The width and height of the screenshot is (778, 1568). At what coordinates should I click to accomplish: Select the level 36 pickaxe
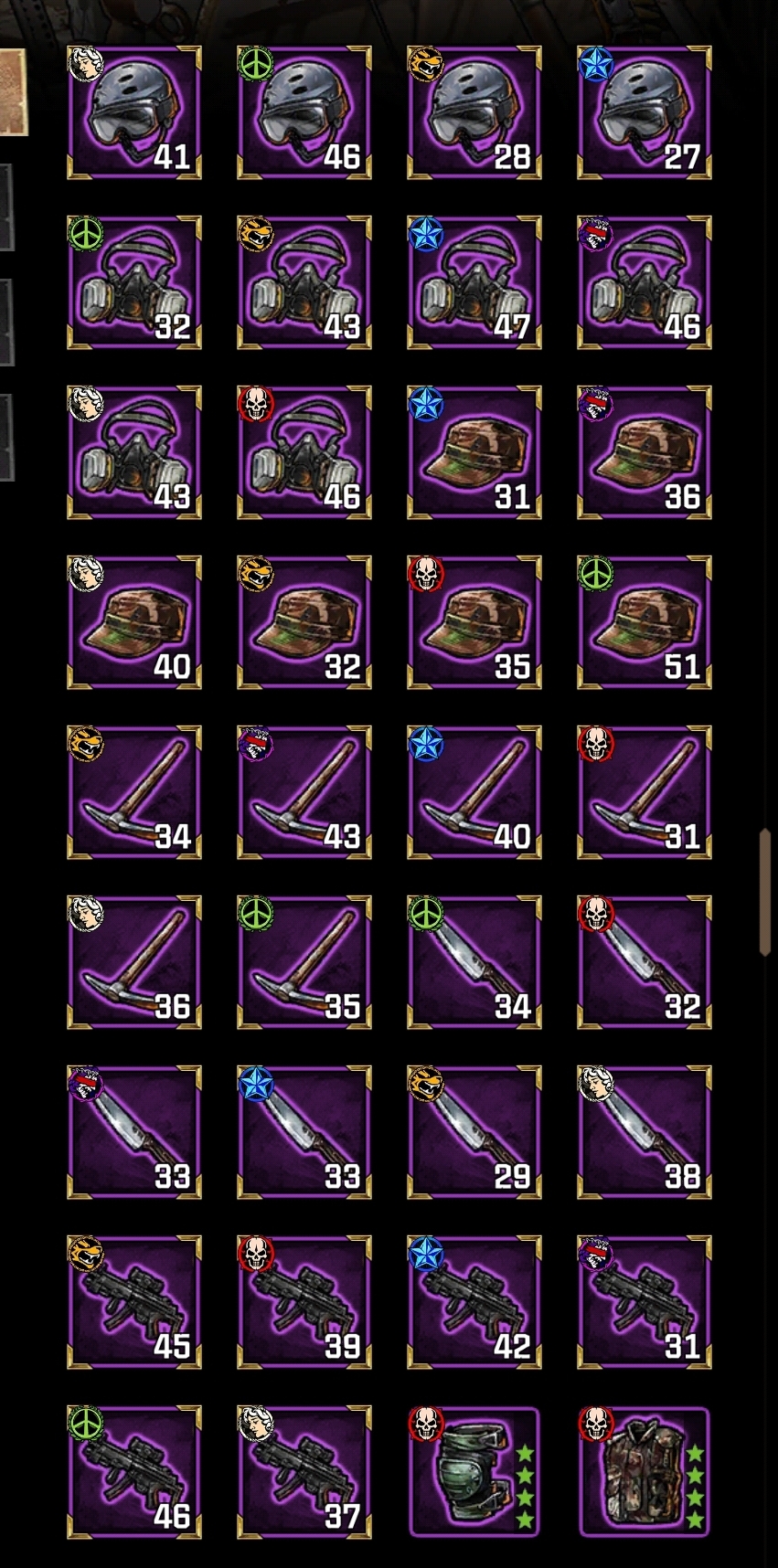(x=134, y=962)
